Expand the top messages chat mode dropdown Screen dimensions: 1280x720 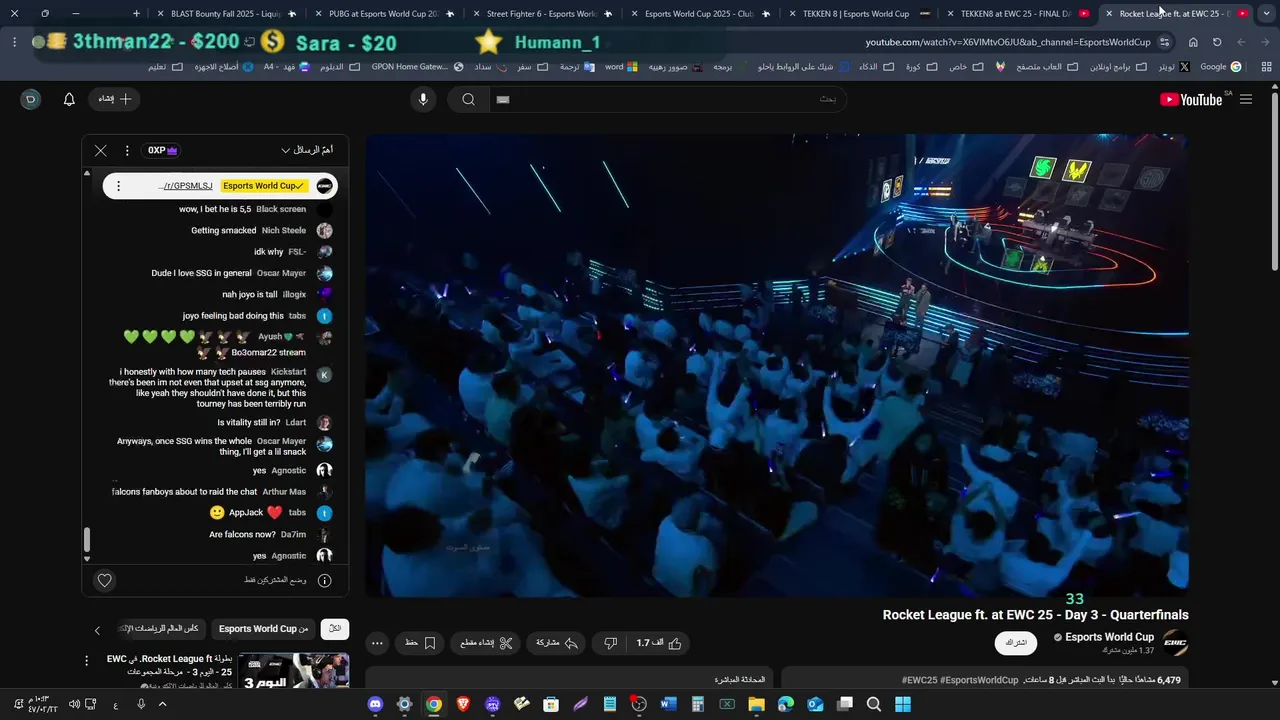point(307,150)
